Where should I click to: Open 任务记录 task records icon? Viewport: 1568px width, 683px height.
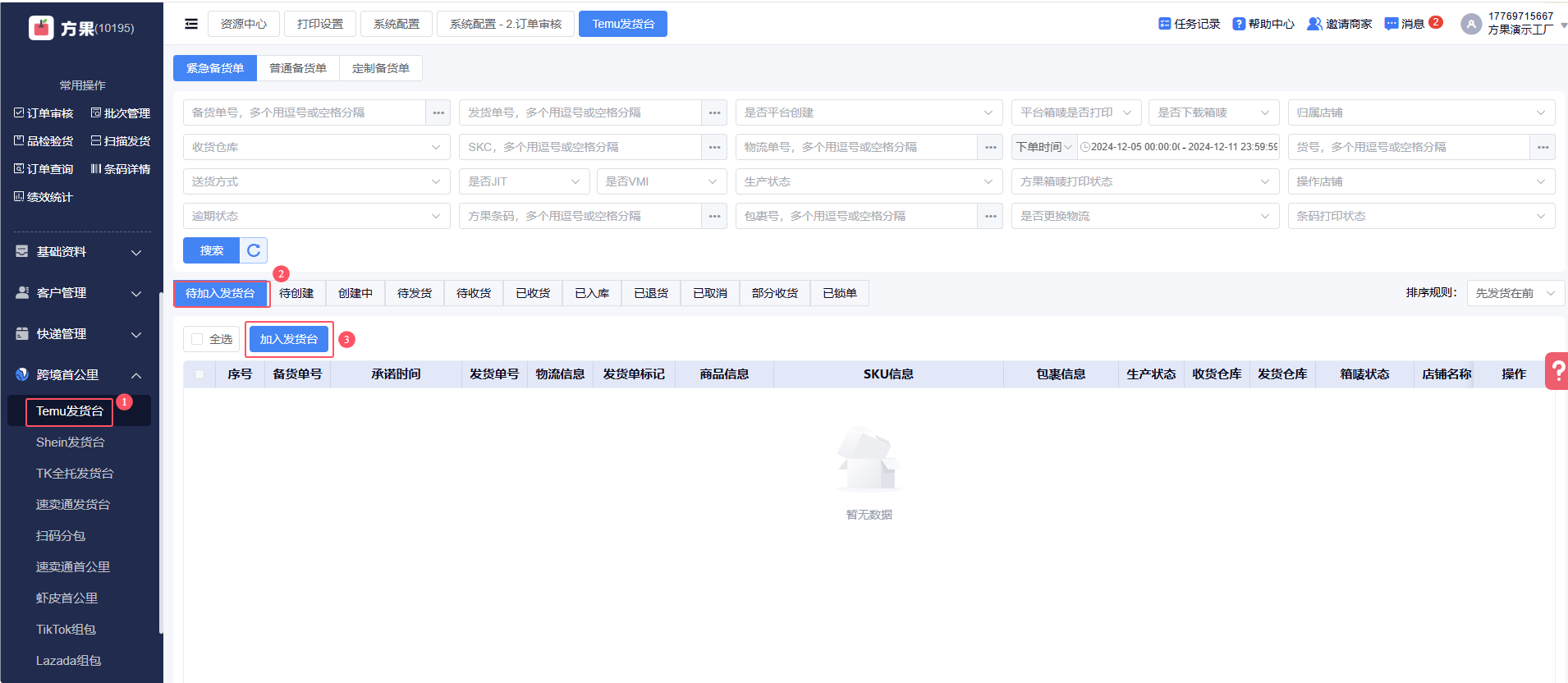1164,24
